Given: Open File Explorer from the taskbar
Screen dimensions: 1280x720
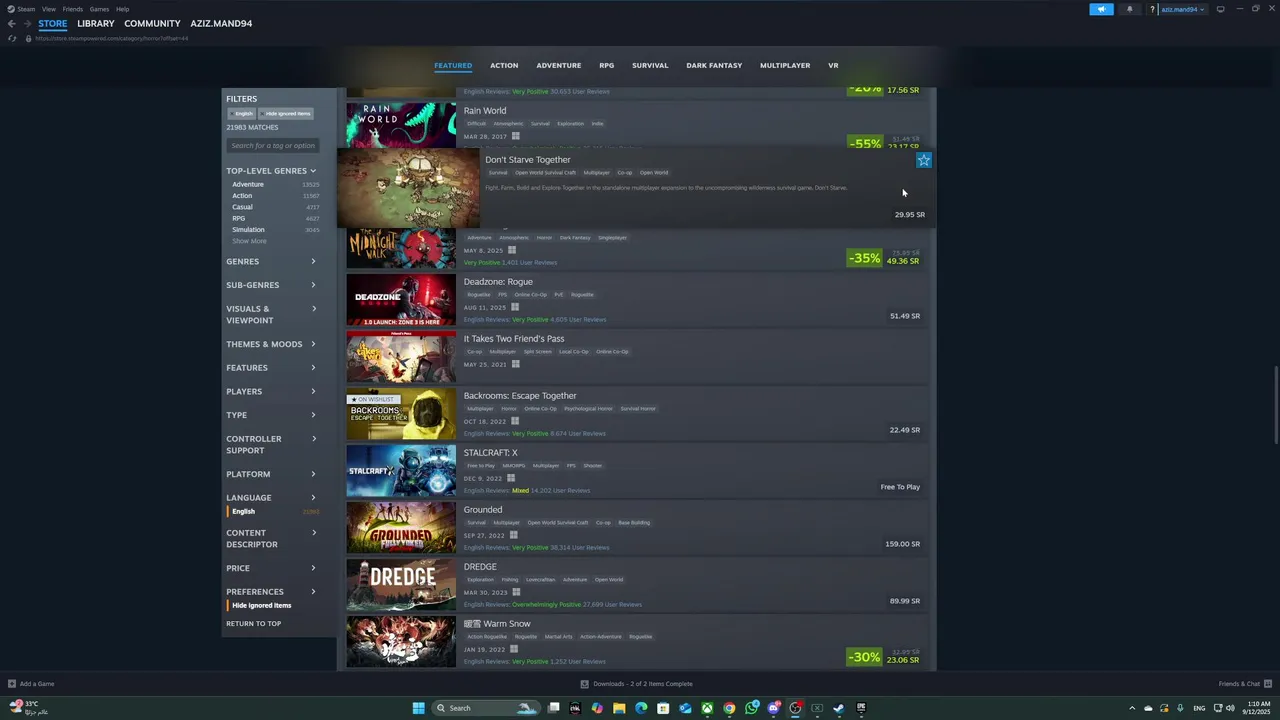Looking at the screenshot, I should click(x=619, y=708).
